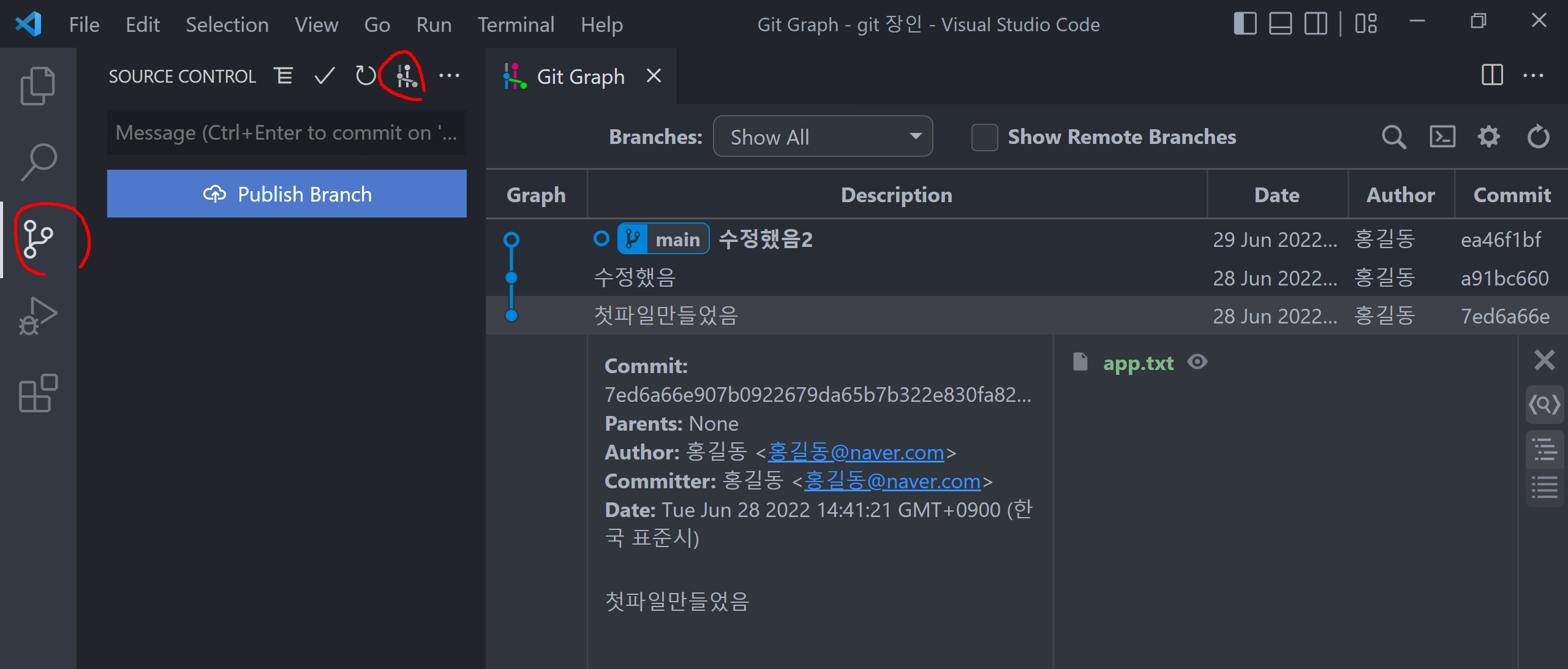Screen dimensions: 1568x669
Task: Click the Publish Branch button
Action: tap(287, 194)
